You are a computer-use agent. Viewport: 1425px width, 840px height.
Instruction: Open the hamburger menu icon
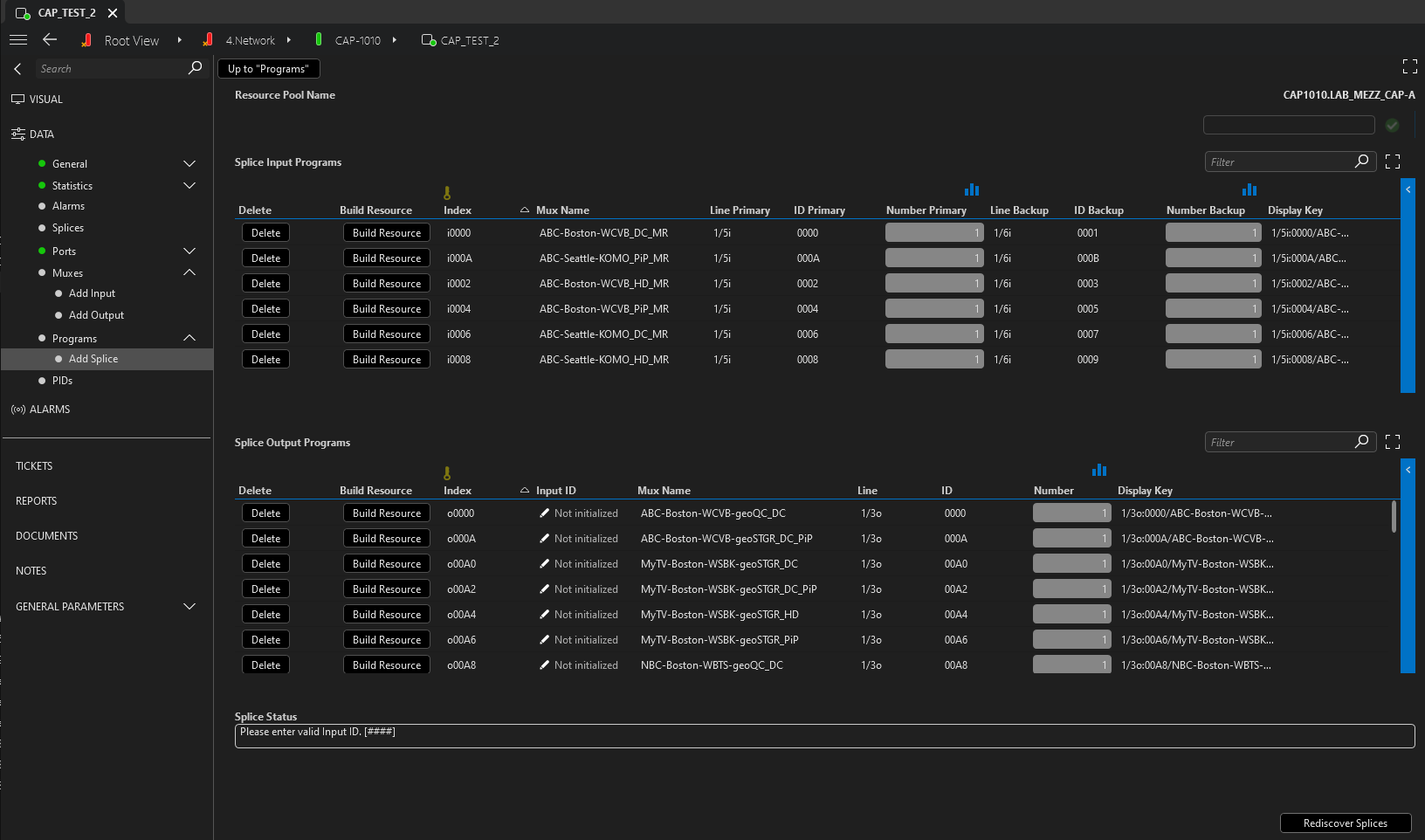[18, 40]
